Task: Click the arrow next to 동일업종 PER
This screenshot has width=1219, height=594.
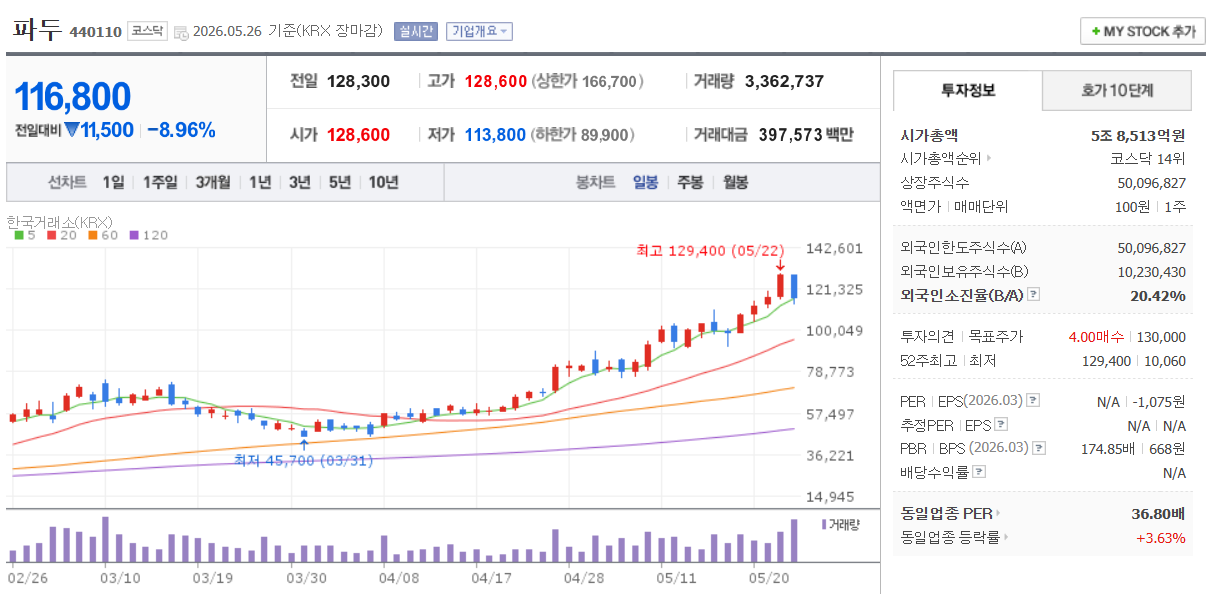Action: click(998, 514)
